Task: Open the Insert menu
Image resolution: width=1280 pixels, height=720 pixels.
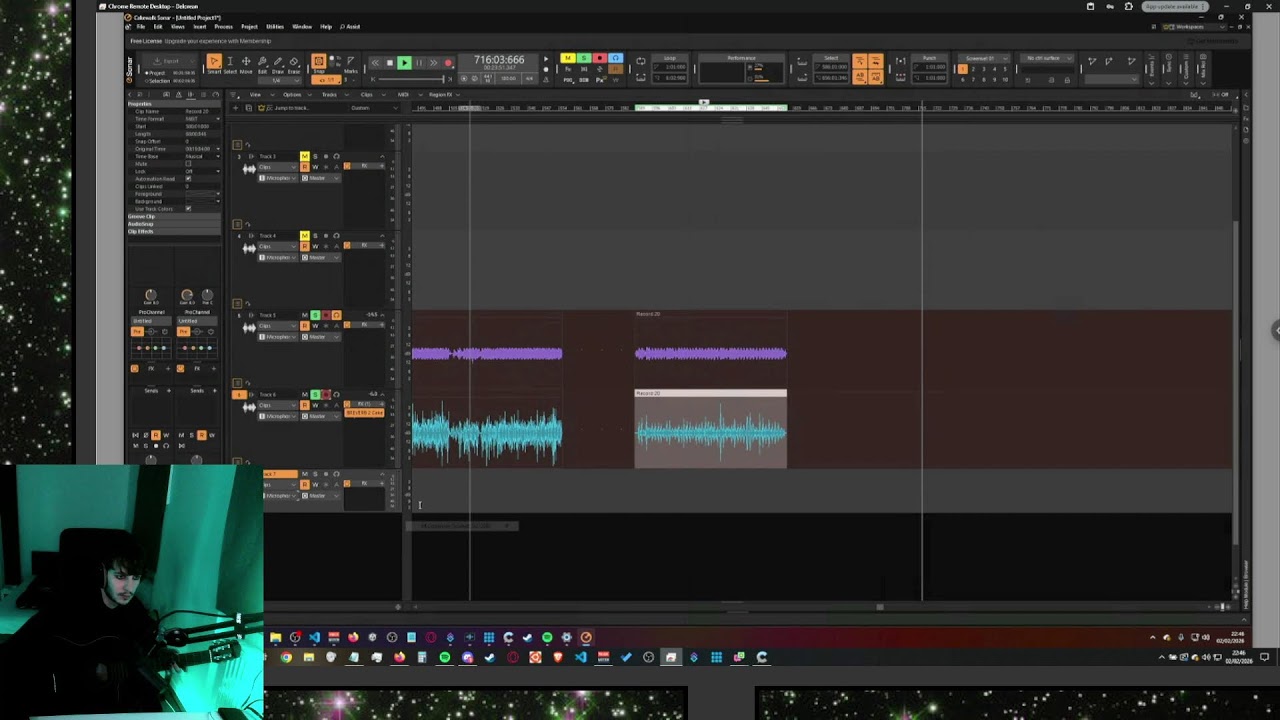Action: (x=200, y=27)
